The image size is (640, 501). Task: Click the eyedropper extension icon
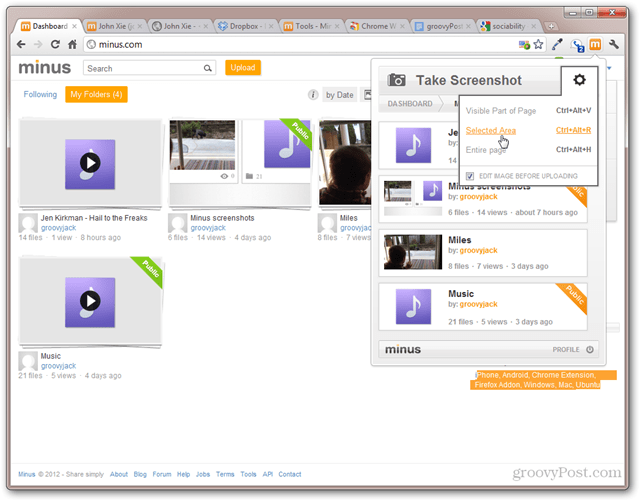[x=557, y=44]
